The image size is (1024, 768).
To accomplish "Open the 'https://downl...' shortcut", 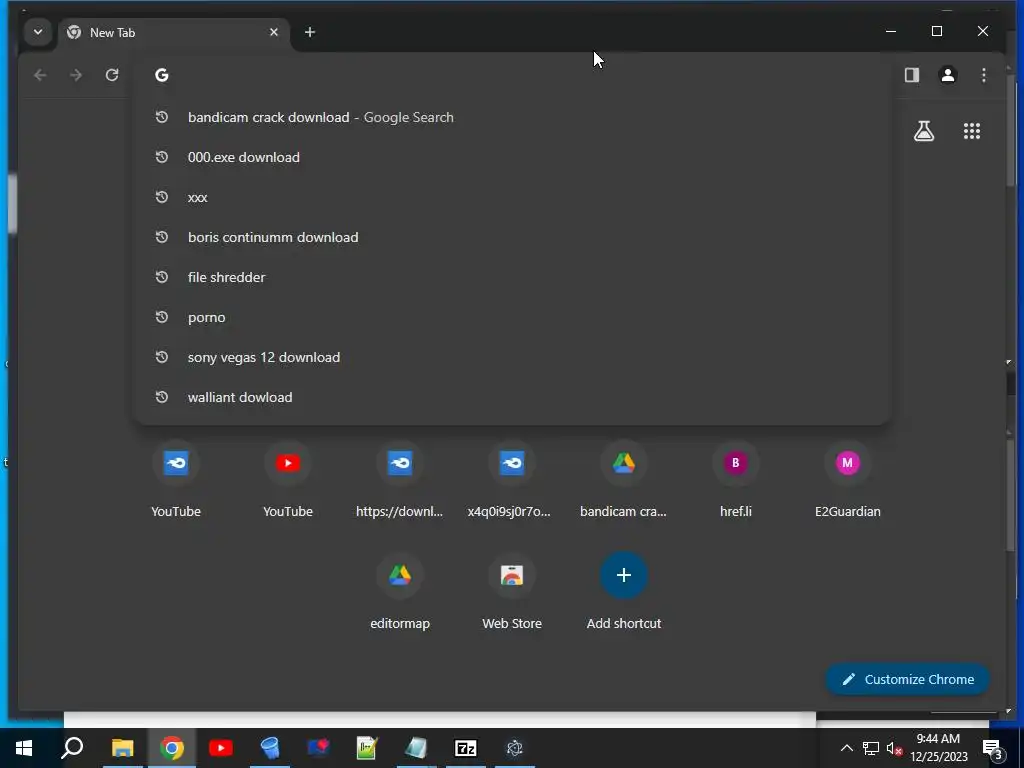I will 400,480.
